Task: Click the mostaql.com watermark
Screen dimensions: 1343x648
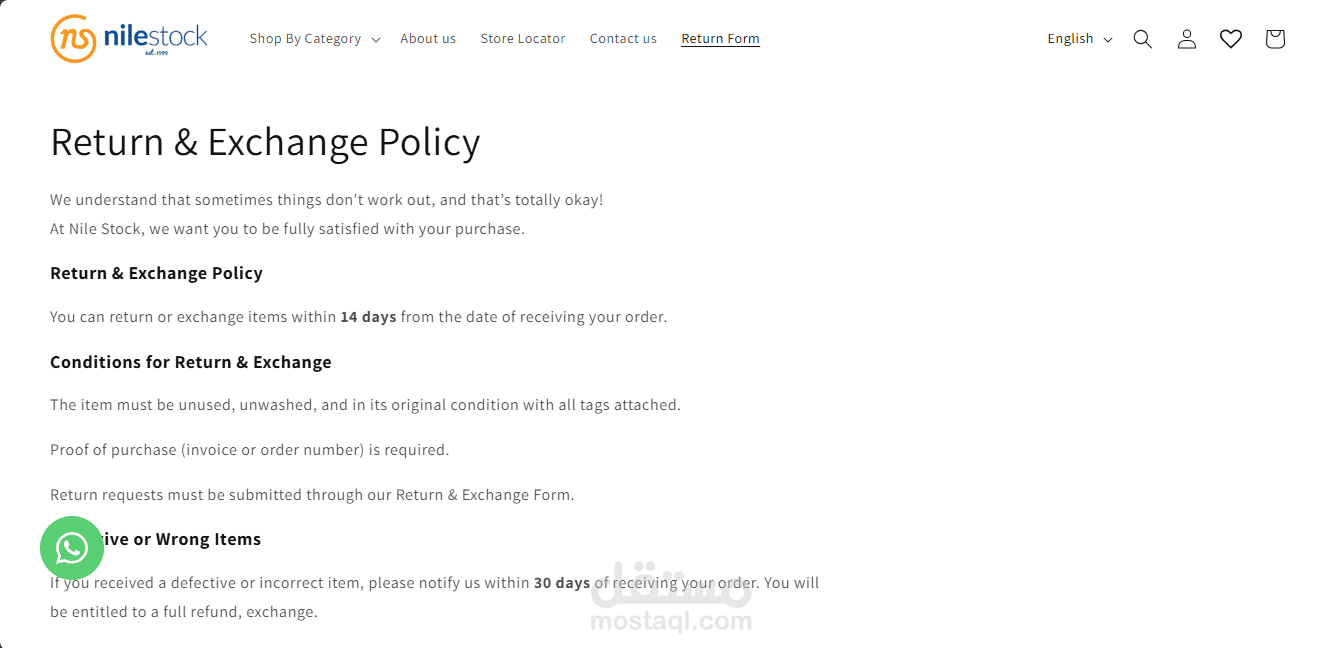Action: pyautogui.click(x=671, y=621)
